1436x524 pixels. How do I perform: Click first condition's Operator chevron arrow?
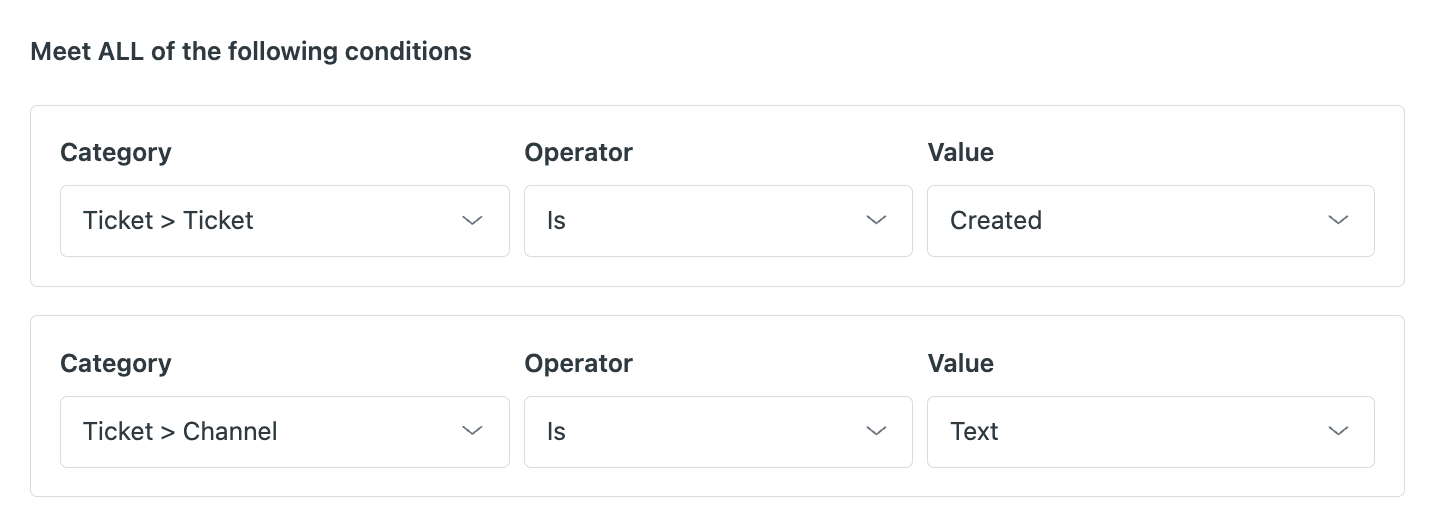pos(876,221)
